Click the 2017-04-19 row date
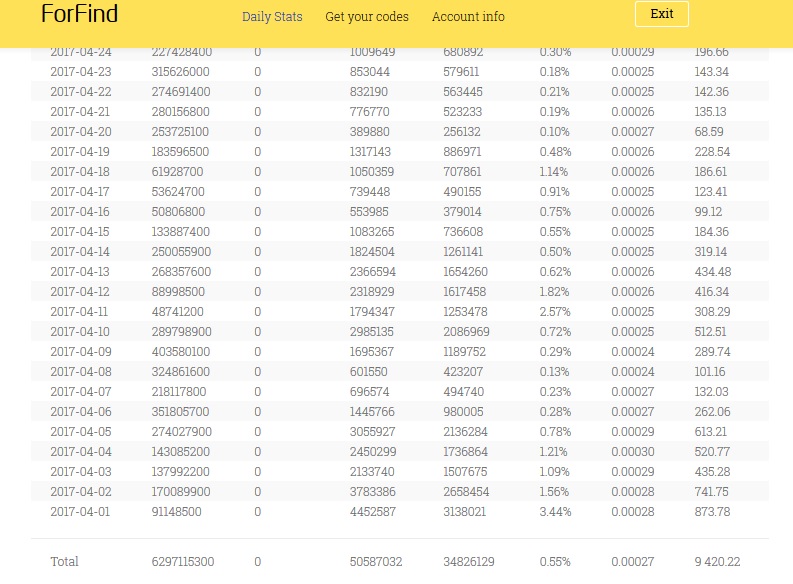The width and height of the screenshot is (793, 584). click(x=81, y=152)
